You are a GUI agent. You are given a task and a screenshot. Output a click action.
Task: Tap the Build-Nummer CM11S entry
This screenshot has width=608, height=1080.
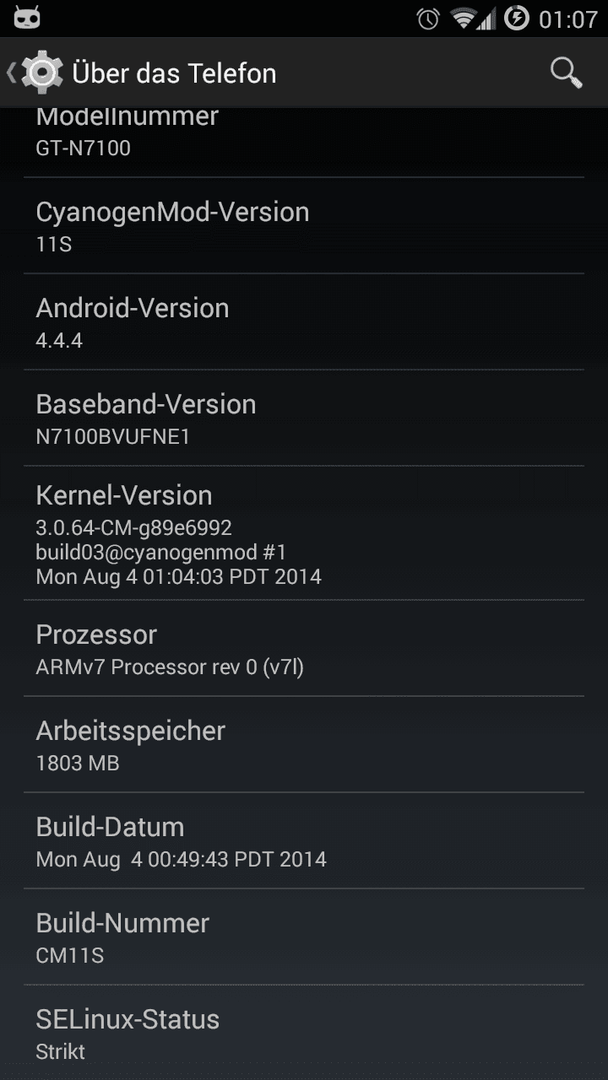[304, 937]
